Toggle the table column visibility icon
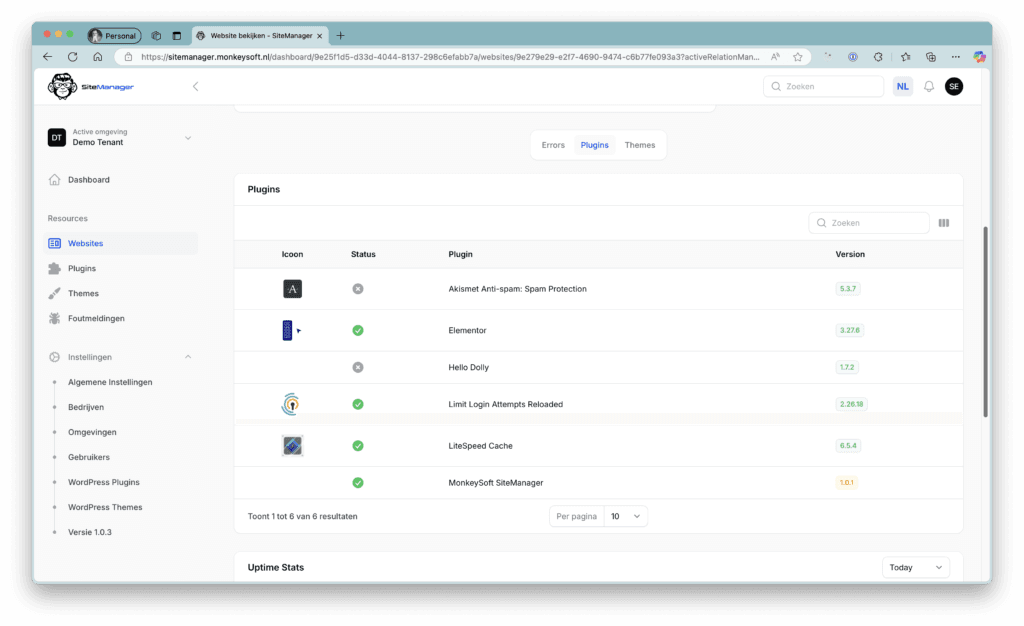This screenshot has height=626, width=1024. (x=943, y=223)
